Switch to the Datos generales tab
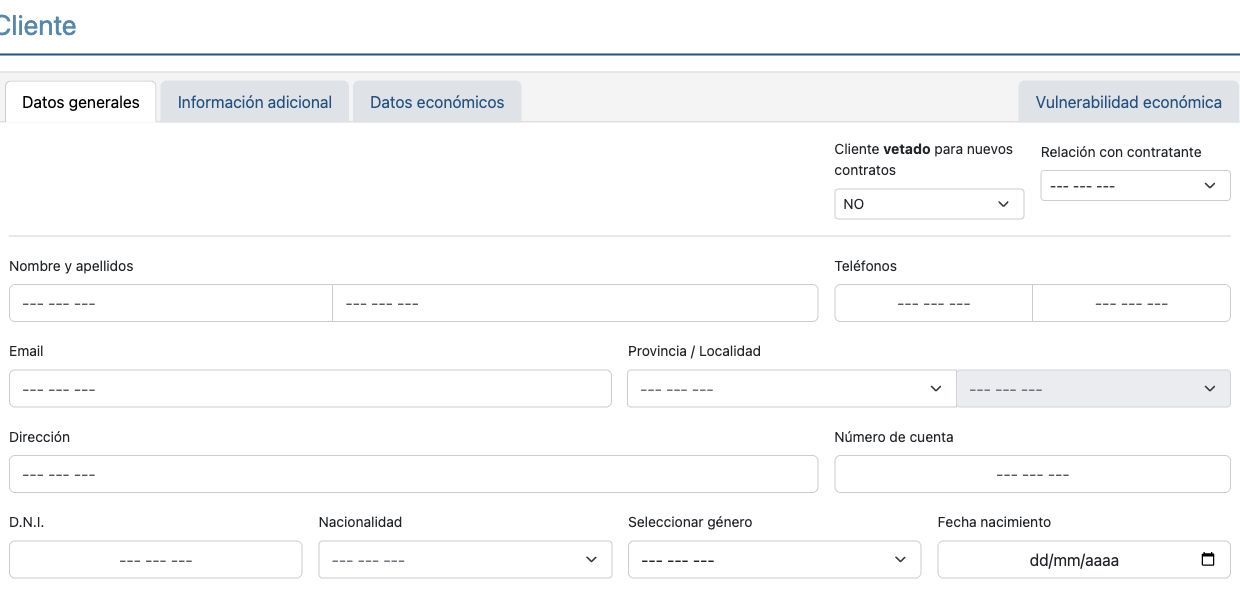 tap(81, 102)
